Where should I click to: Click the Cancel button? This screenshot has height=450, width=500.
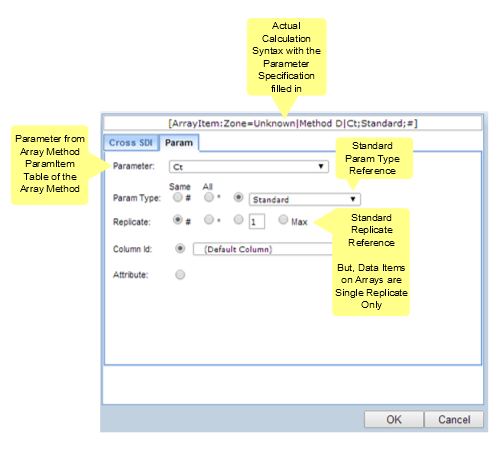454,419
